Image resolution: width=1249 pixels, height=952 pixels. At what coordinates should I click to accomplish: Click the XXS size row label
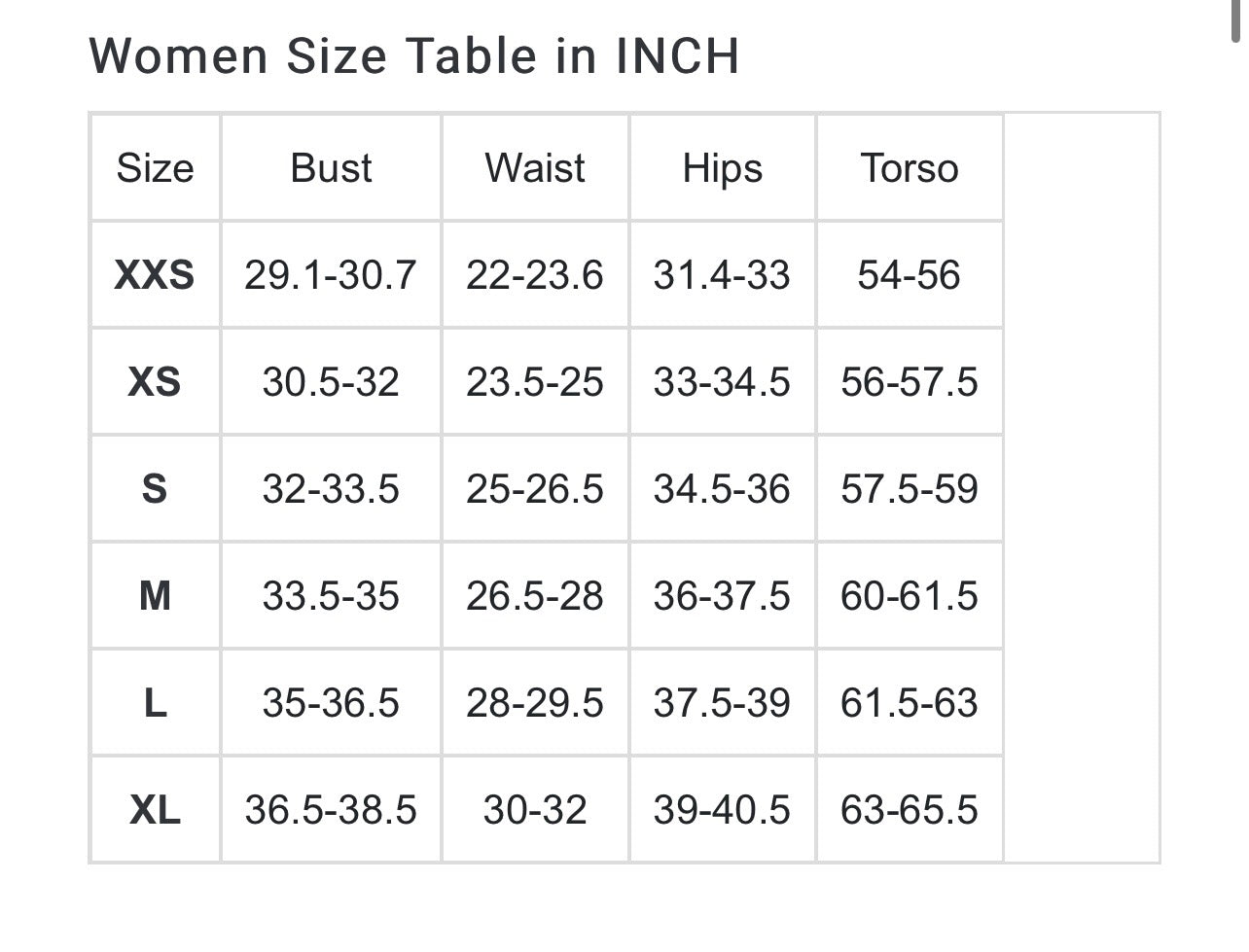(x=155, y=275)
